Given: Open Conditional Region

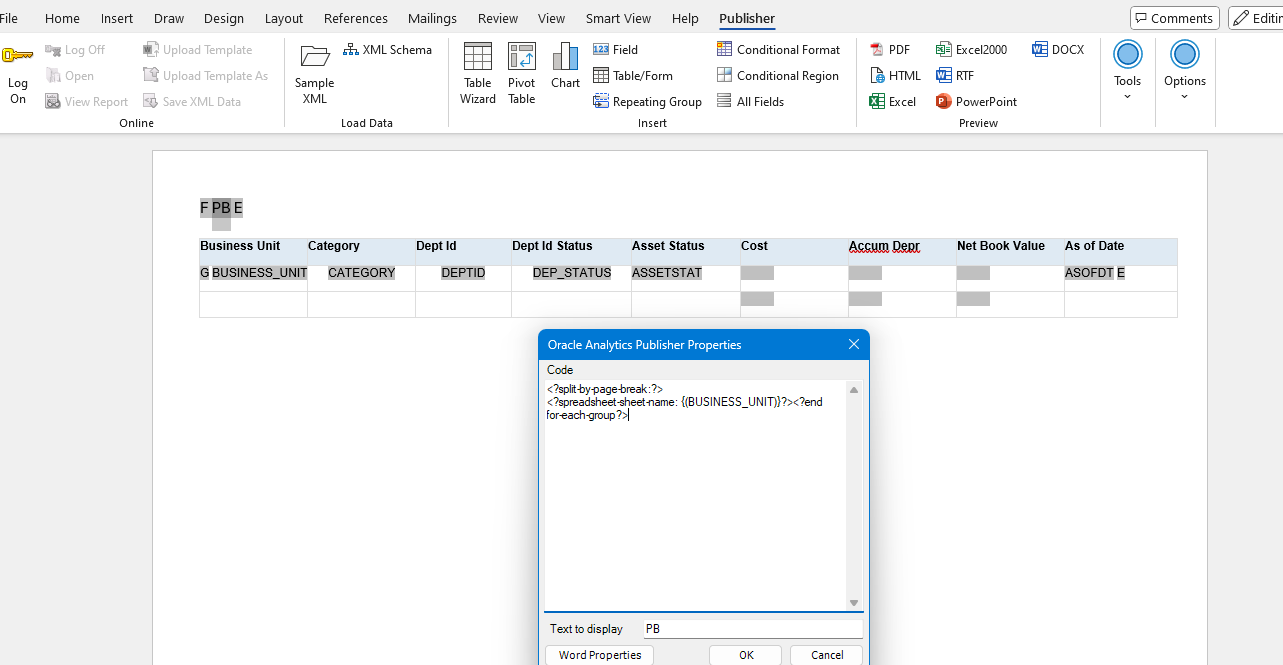Looking at the screenshot, I should click(778, 76).
